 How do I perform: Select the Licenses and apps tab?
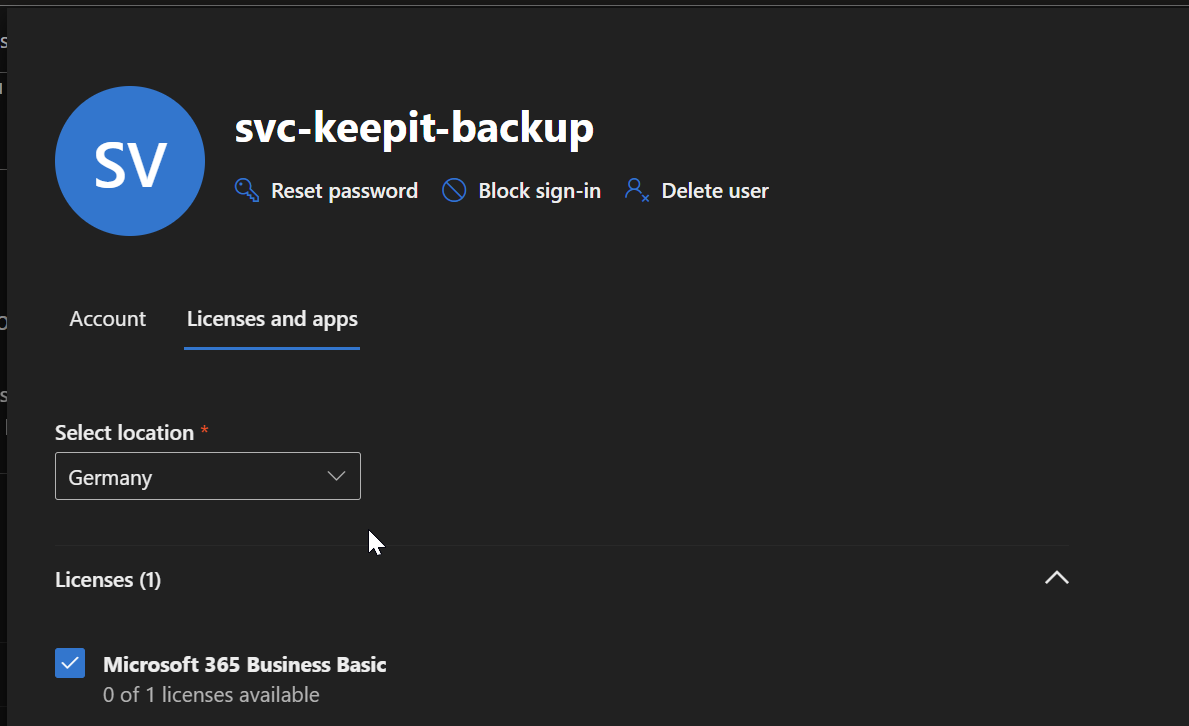point(272,319)
